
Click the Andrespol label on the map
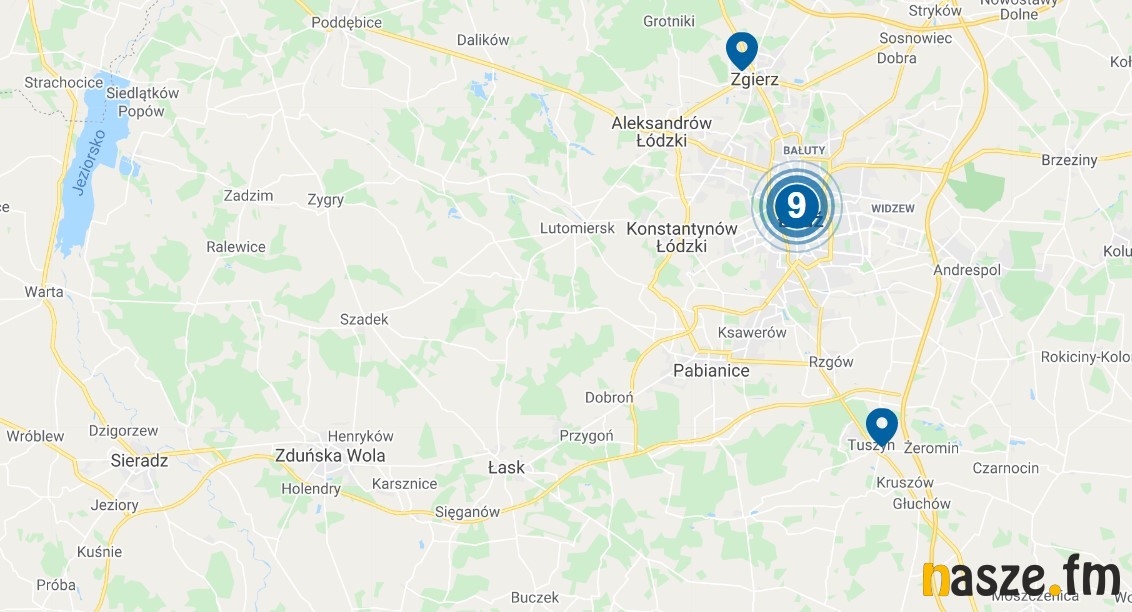pos(967,270)
